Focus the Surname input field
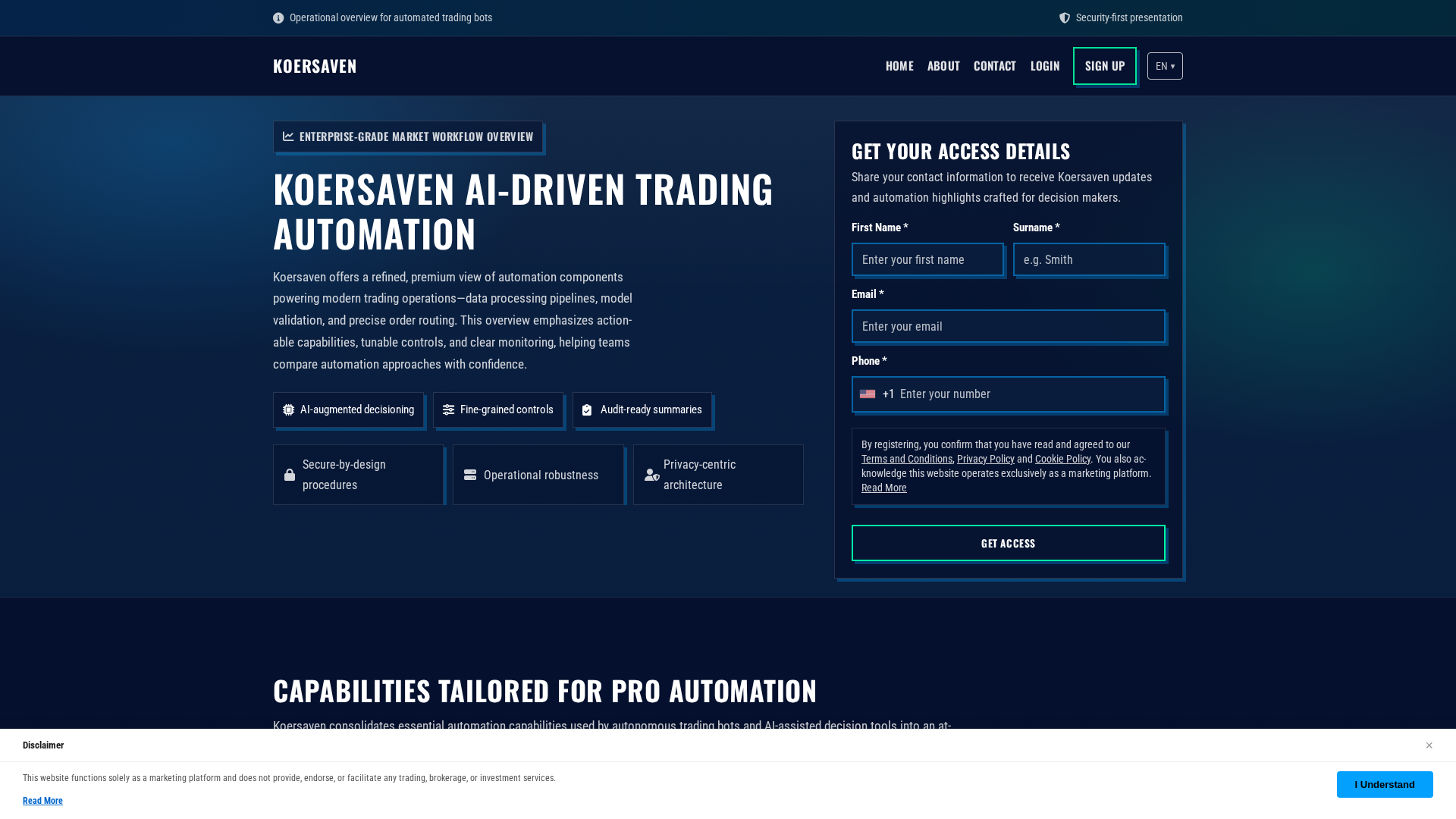The height and width of the screenshot is (819, 1456). (1089, 259)
